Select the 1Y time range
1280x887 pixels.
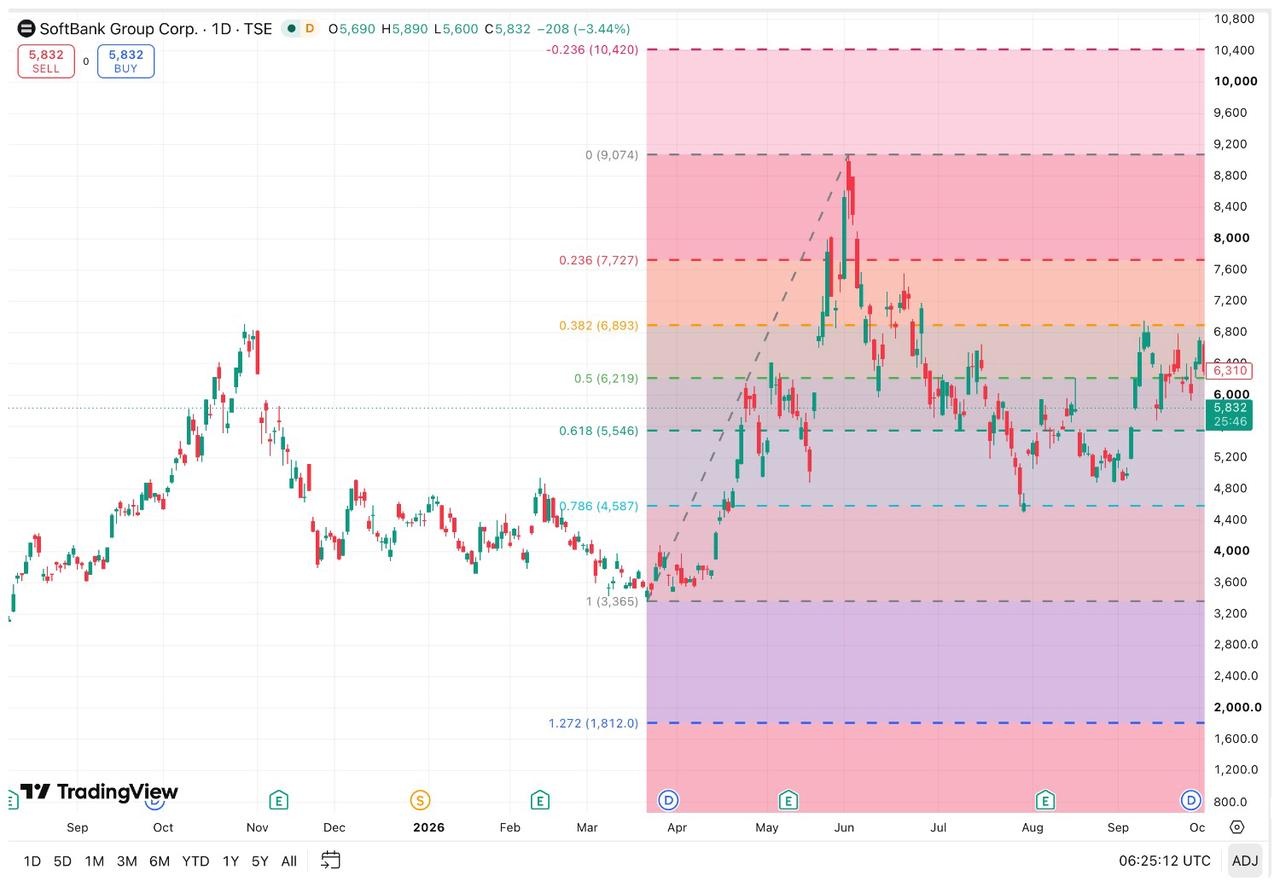pyautogui.click(x=230, y=861)
